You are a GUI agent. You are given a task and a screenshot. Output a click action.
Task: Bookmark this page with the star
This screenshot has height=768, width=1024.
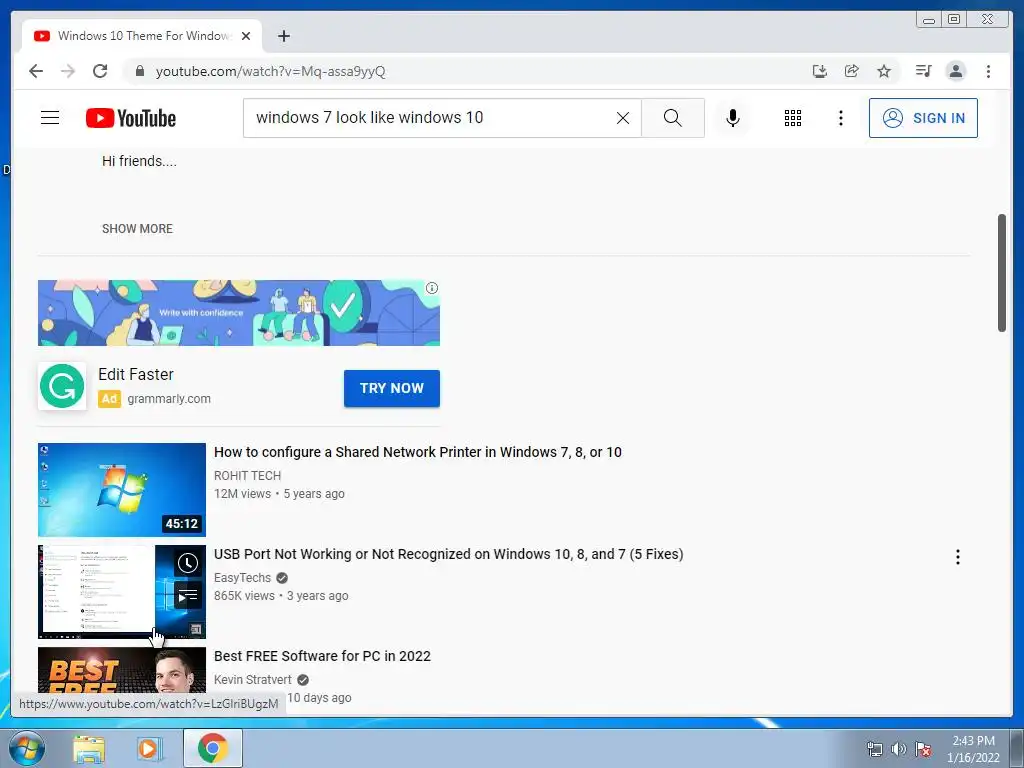[x=884, y=71]
